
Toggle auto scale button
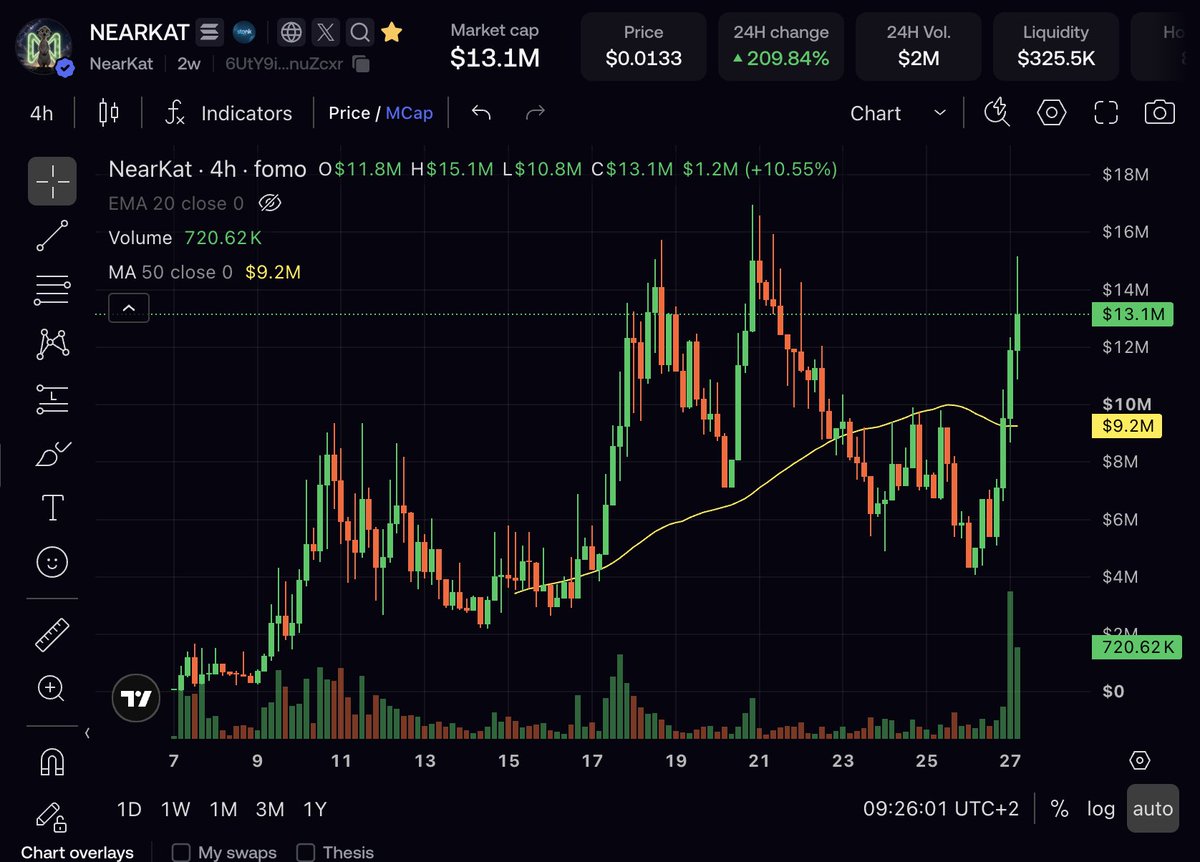point(1153,808)
